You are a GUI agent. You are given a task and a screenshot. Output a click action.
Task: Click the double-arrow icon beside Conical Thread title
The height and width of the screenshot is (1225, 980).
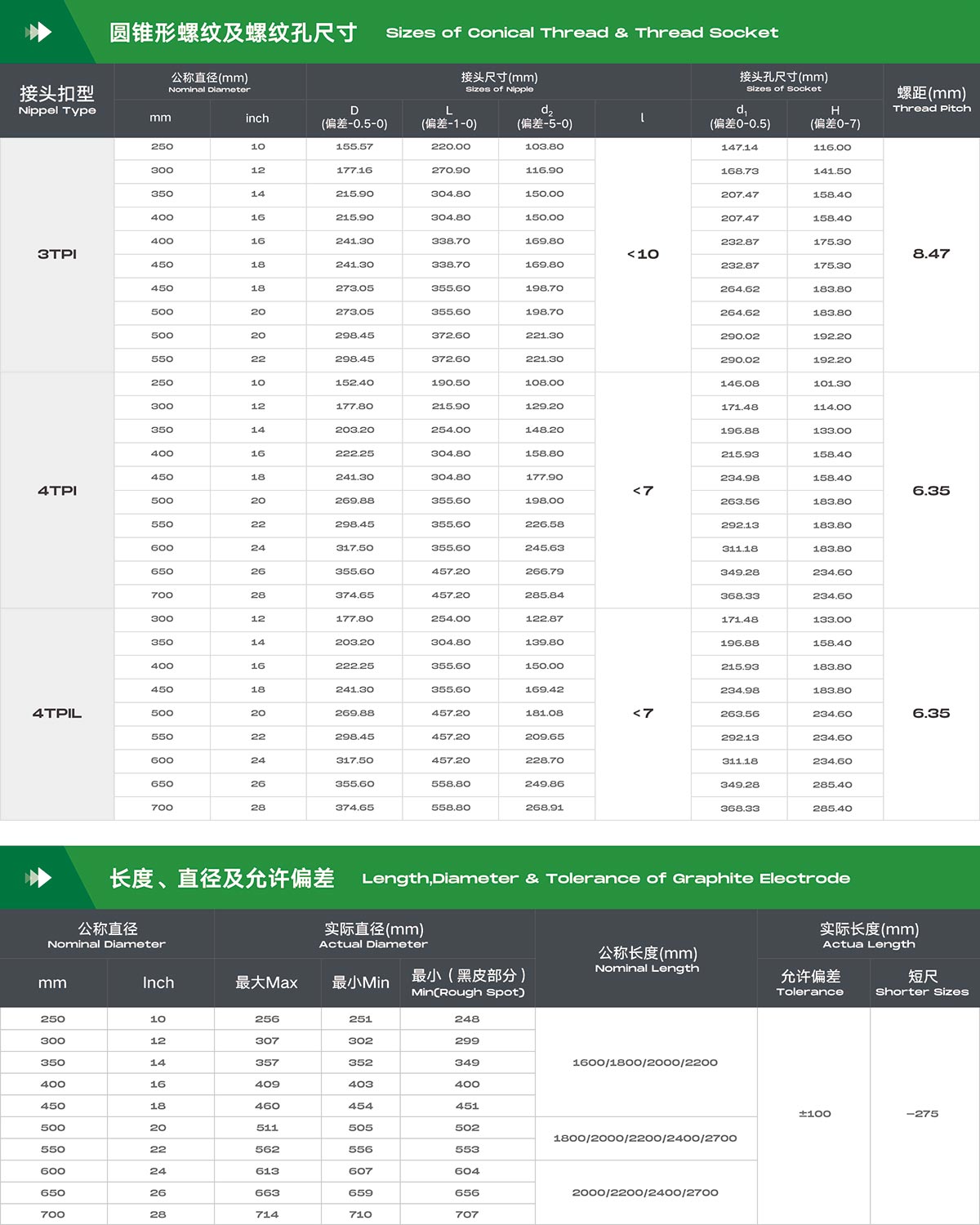pos(38,32)
